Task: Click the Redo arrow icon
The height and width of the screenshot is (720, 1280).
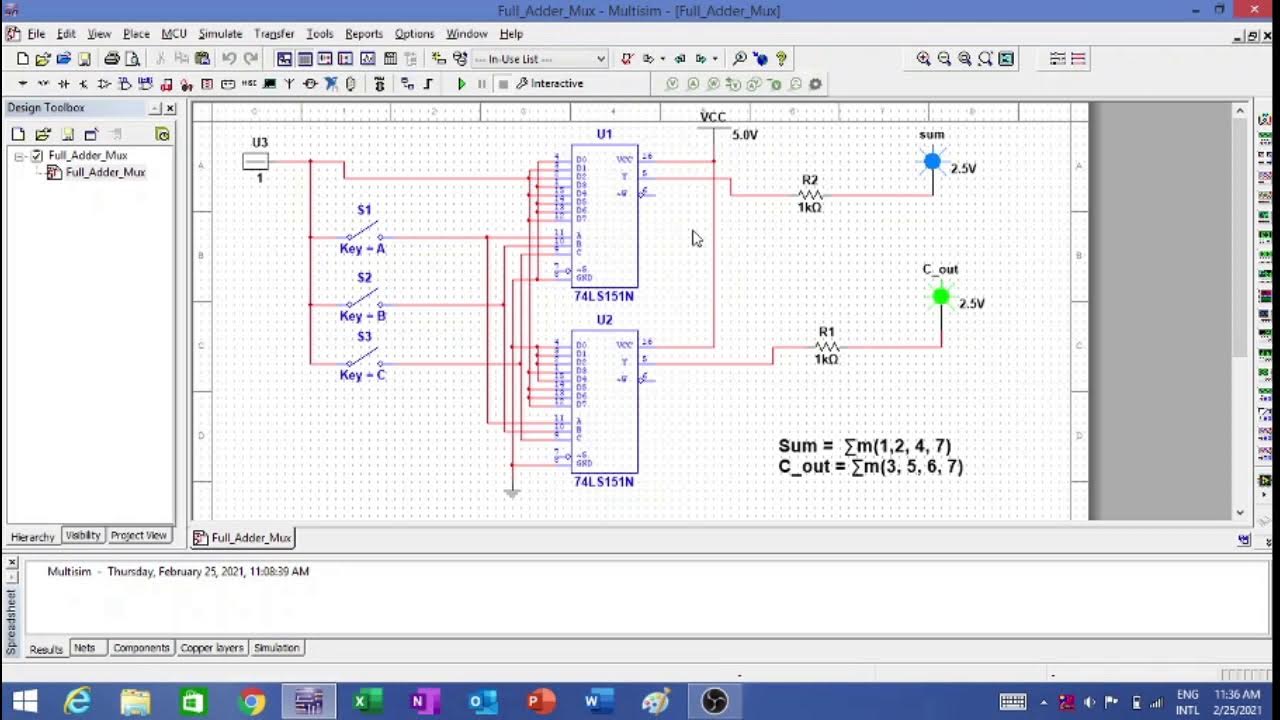Action: pos(251,59)
